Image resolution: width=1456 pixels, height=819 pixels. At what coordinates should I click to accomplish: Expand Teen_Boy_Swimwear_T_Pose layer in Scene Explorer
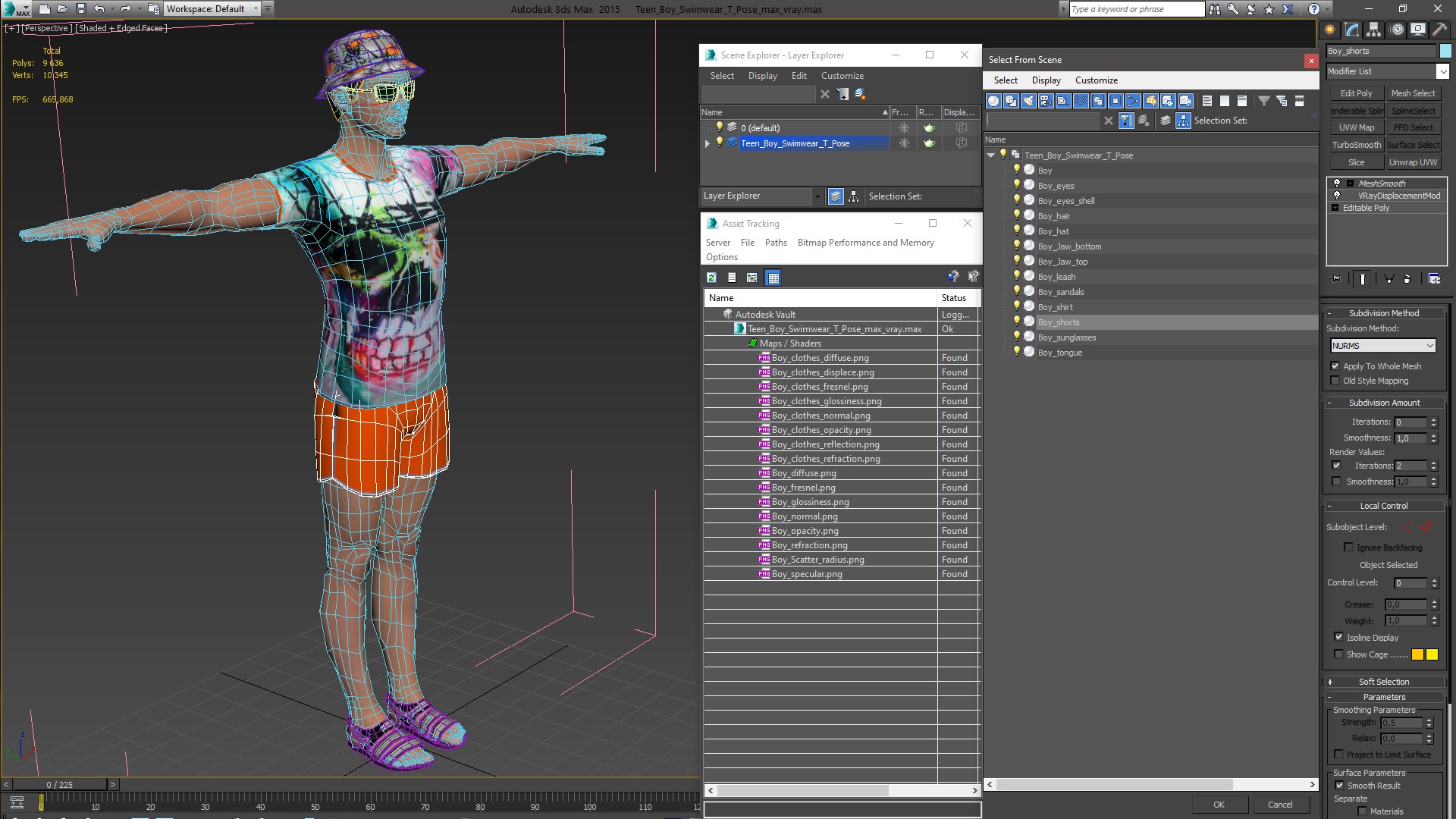coord(708,143)
